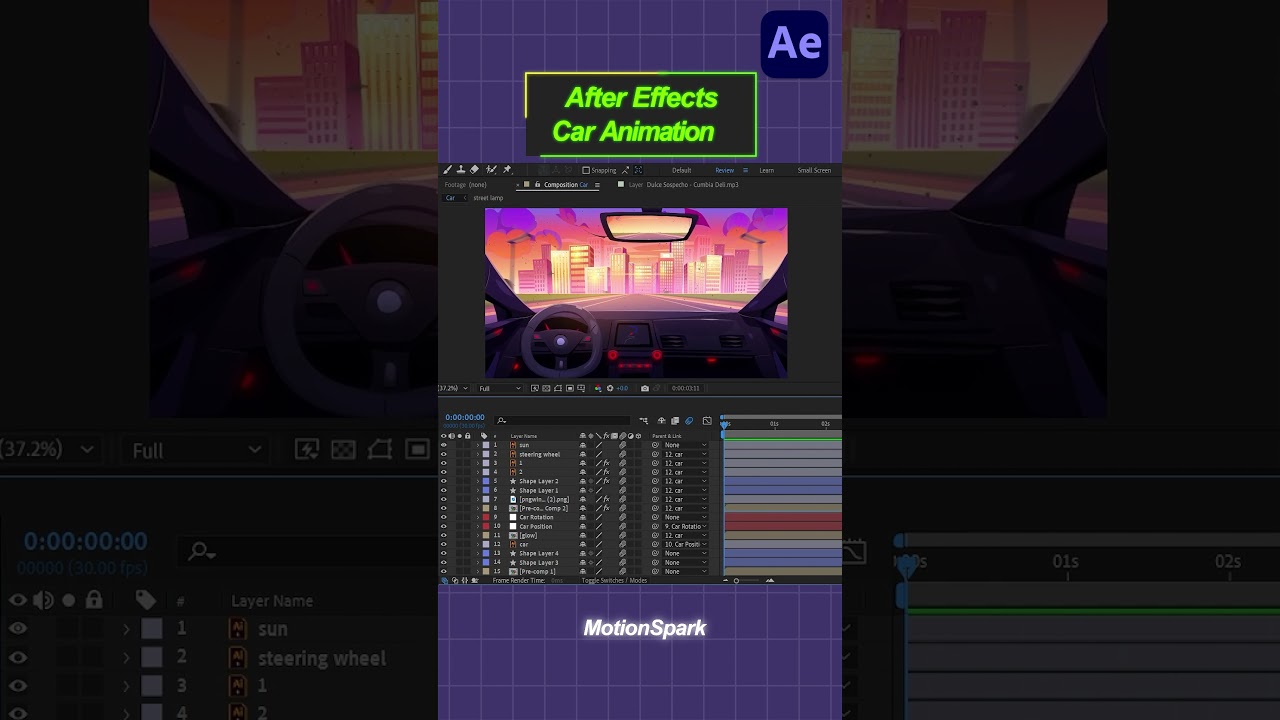Close the Composition Car tab
The width and height of the screenshot is (1280, 720).
point(518,185)
